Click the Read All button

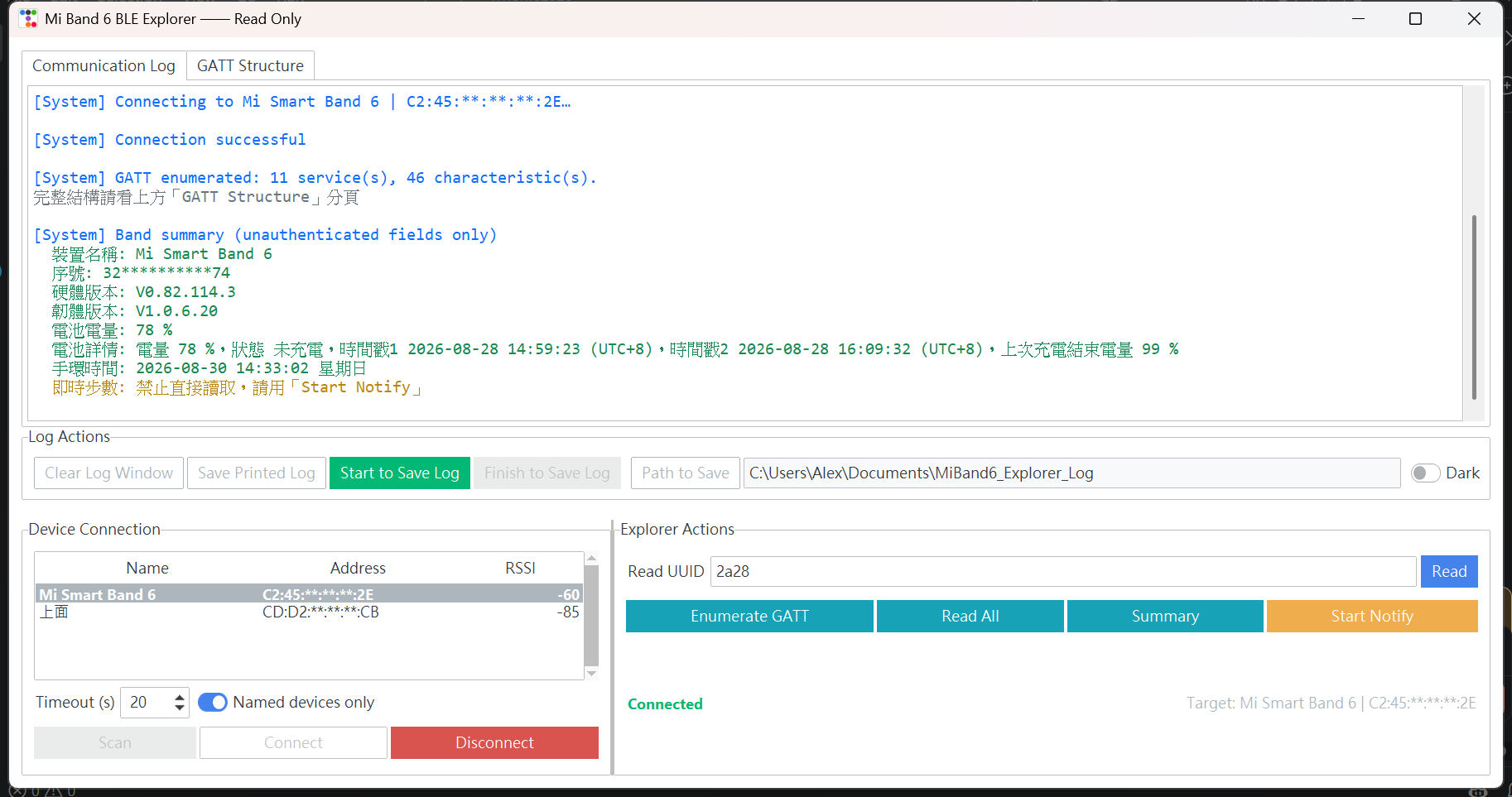(x=970, y=616)
